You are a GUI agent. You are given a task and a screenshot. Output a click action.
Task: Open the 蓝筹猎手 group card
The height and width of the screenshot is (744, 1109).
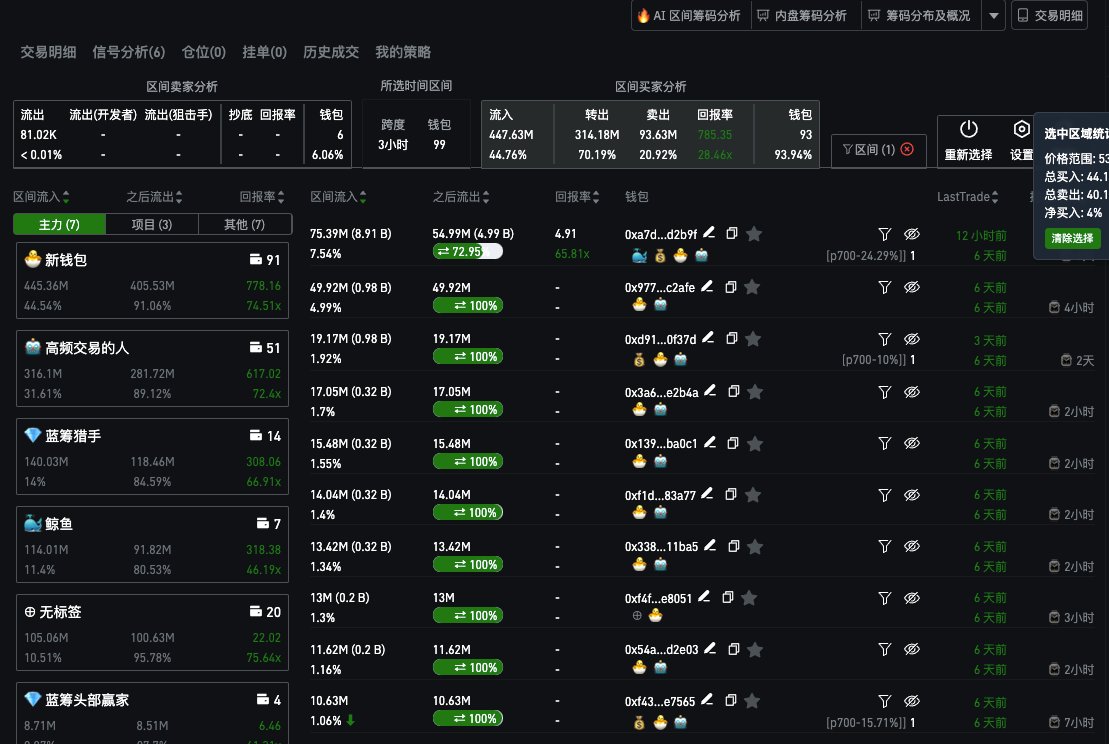click(x=152, y=457)
